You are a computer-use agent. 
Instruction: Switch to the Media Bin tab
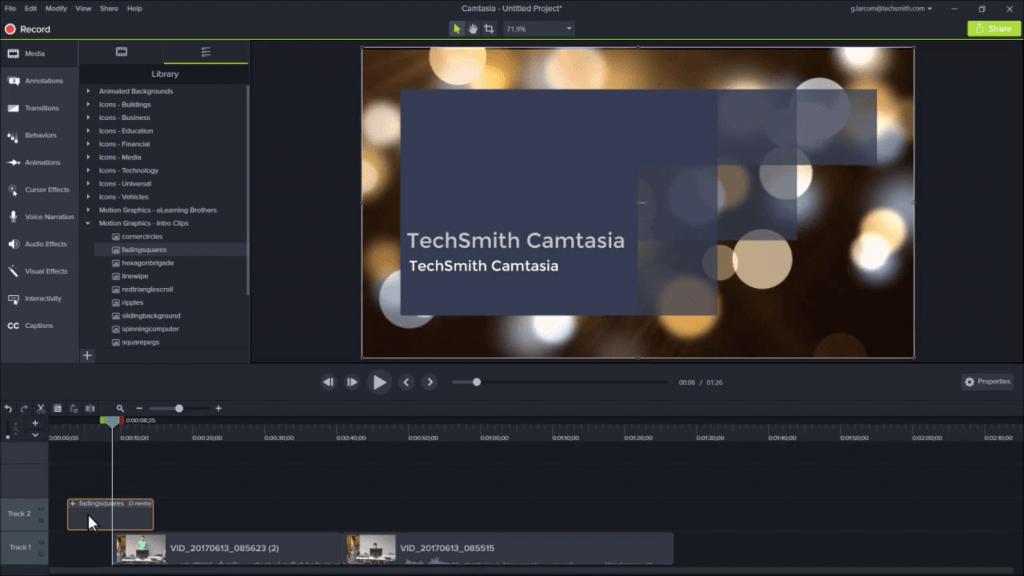point(121,52)
